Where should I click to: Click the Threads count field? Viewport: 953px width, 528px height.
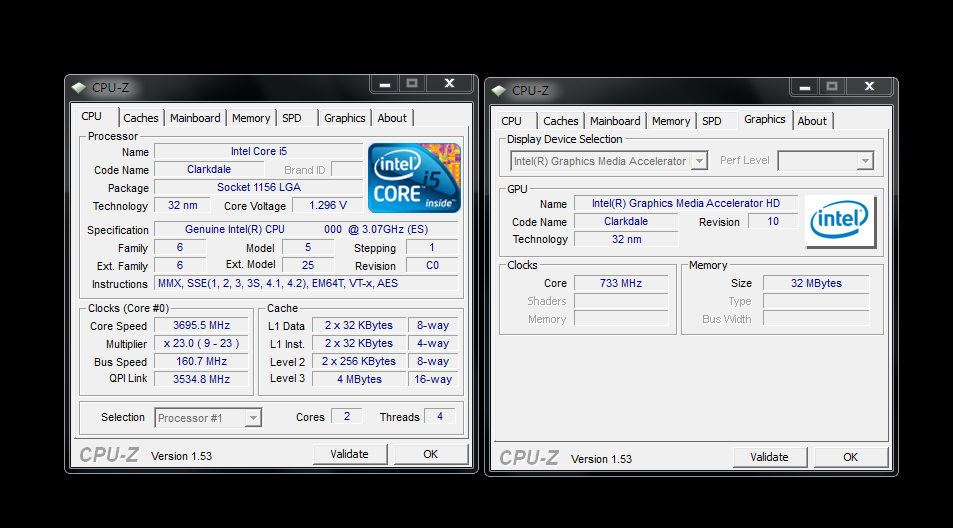[440, 416]
